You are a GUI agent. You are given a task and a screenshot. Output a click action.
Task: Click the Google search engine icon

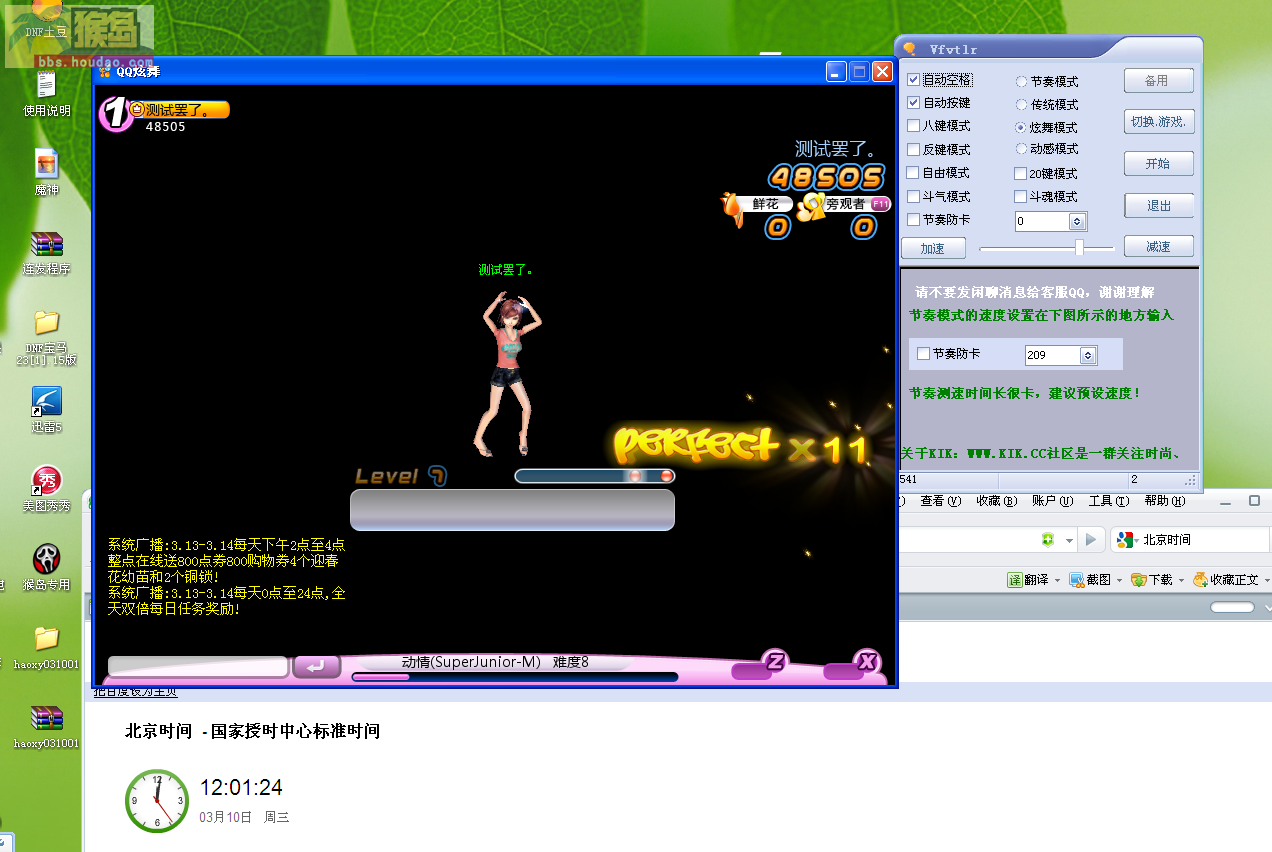coord(1124,540)
